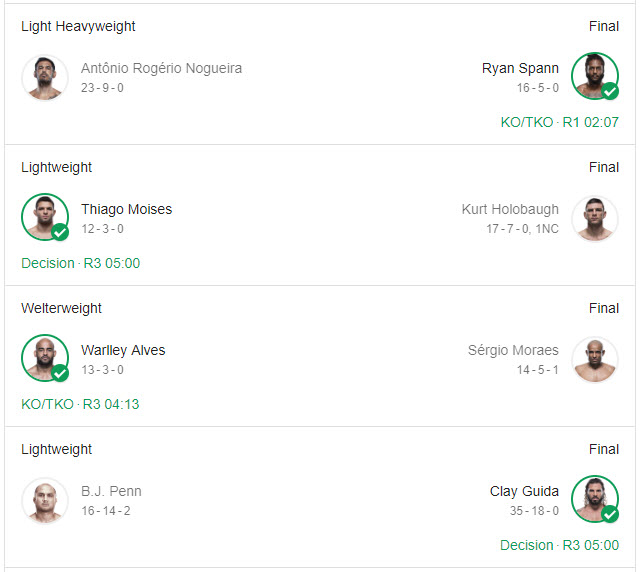
Task: Click Kurt Holobaugh's fighter photo
Action: pos(595,218)
